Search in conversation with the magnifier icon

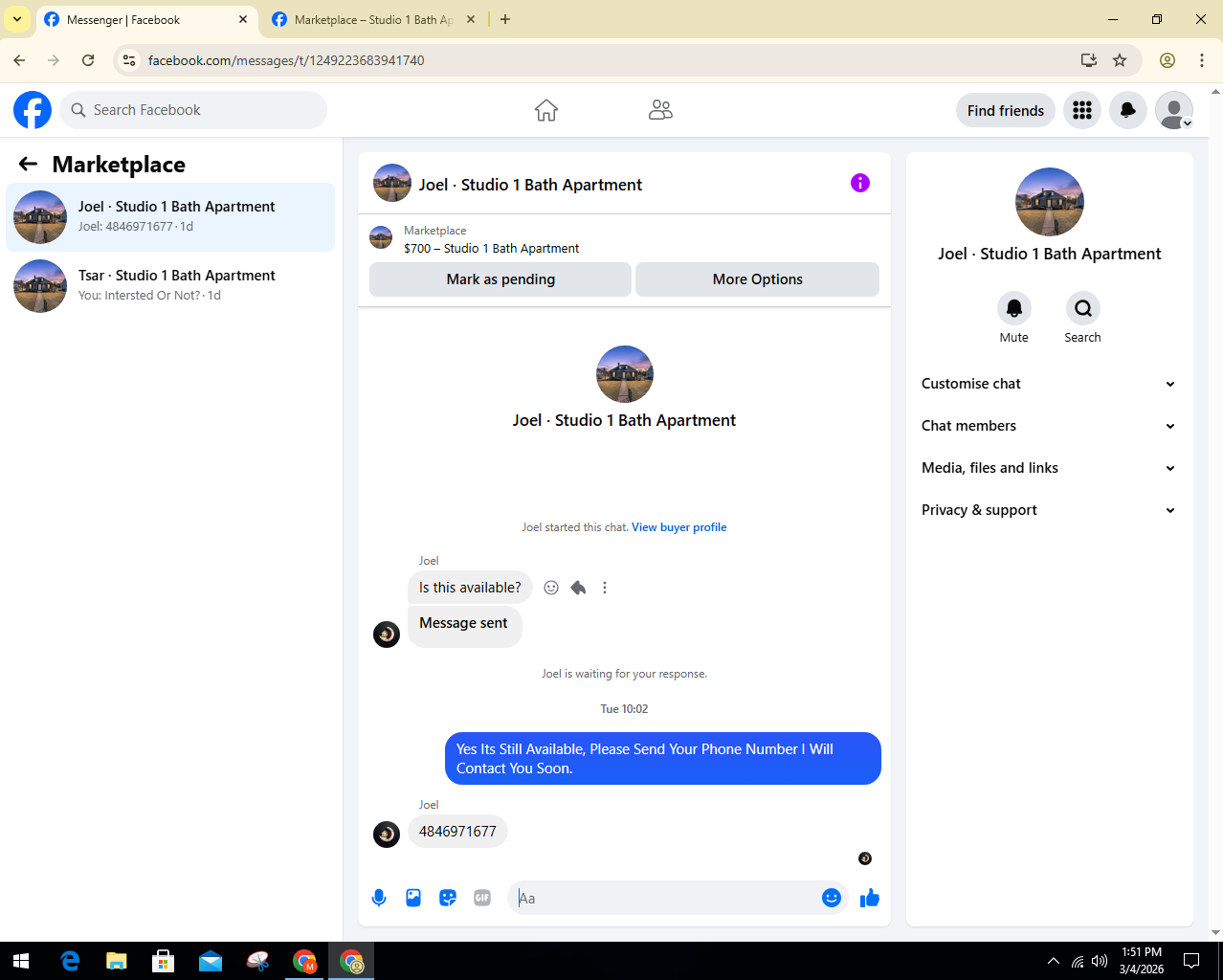[1083, 308]
